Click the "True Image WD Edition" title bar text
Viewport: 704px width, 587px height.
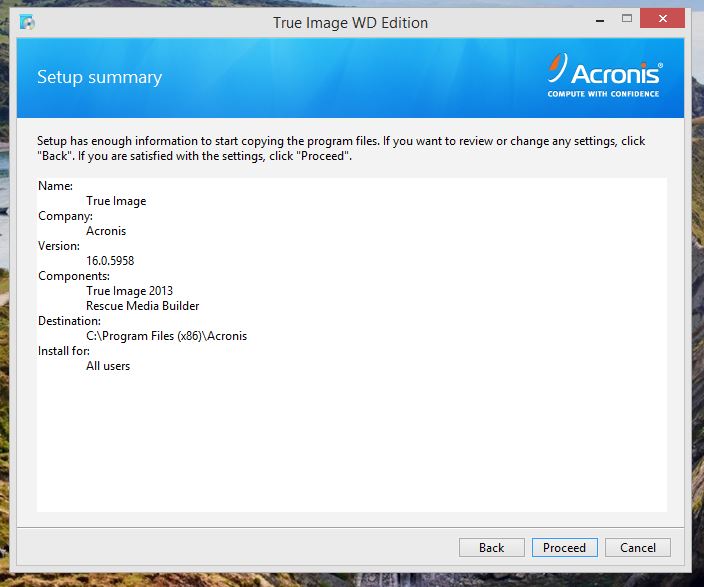pos(350,21)
